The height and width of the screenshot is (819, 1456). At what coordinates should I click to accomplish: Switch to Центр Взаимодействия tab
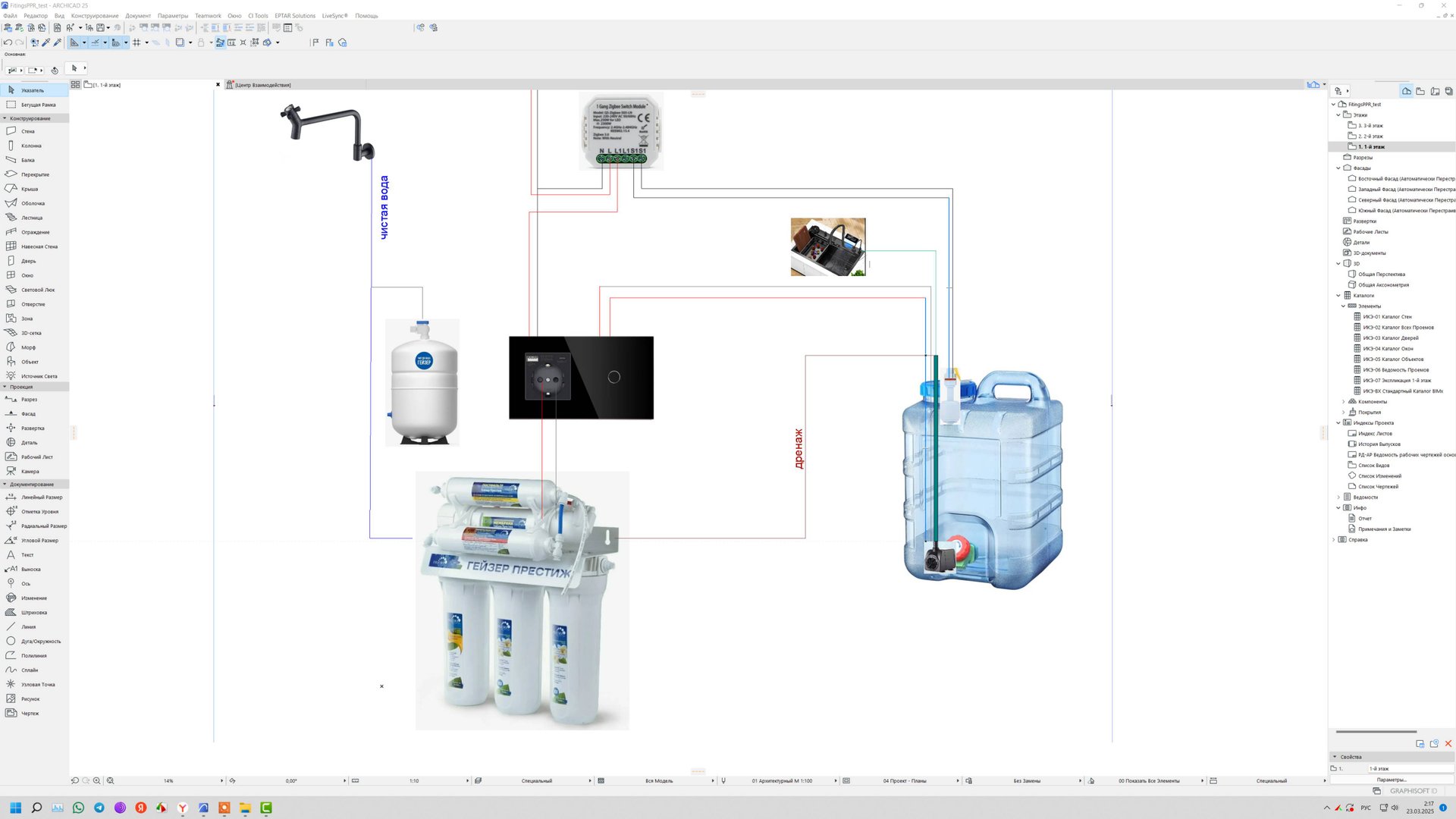coord(262,85)
